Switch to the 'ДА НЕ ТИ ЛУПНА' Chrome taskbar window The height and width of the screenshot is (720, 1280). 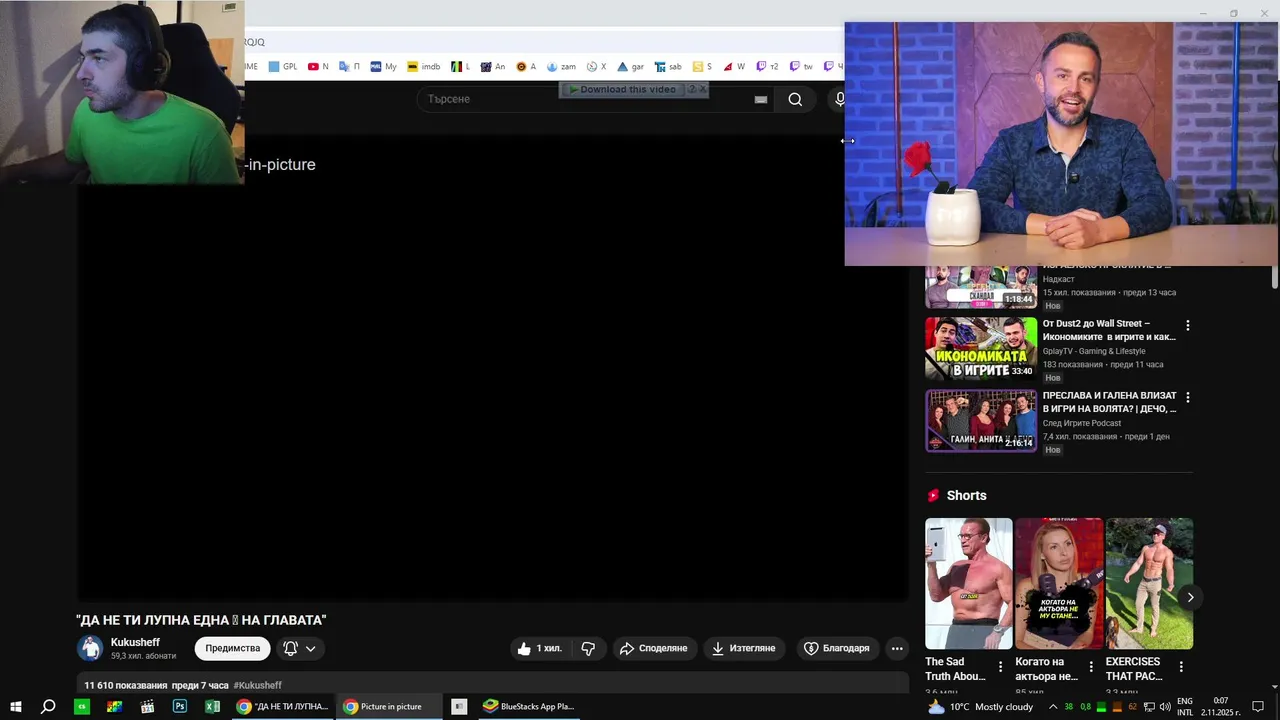coord(282,706)
